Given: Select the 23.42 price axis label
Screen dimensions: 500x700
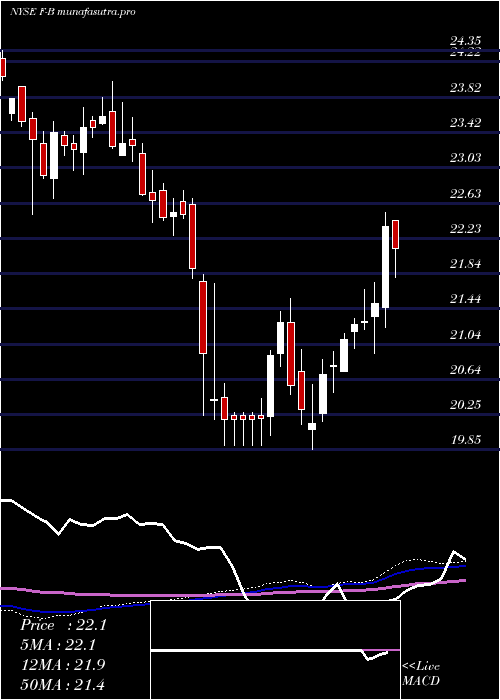Looking at the screenshot, I should 465,123.
